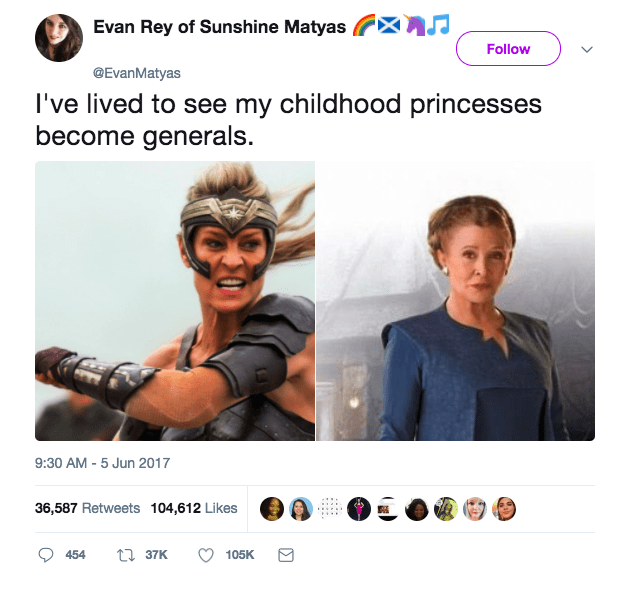The image size is (634, 592).
Task: Click the first liker avatar in row
Action: (271, 509)
